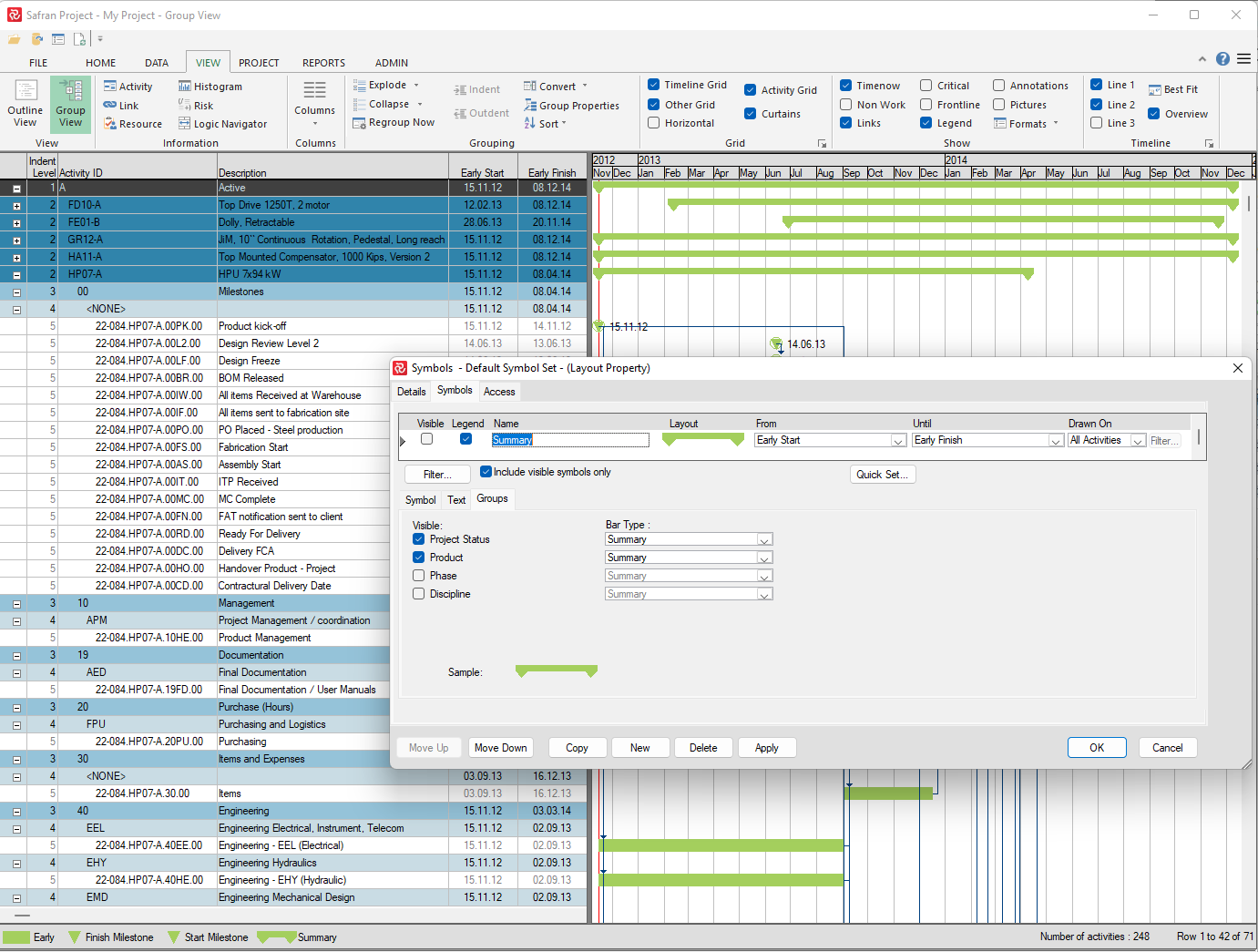Click the Apply button
Viewport: 1258px width, 952px height.
click(767, 748)
